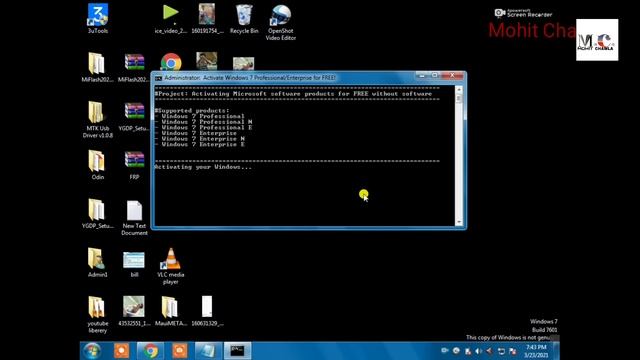Maximize the Activate Windows 7 console window
Screen dimensions: 640x360
tap(434, 76)
